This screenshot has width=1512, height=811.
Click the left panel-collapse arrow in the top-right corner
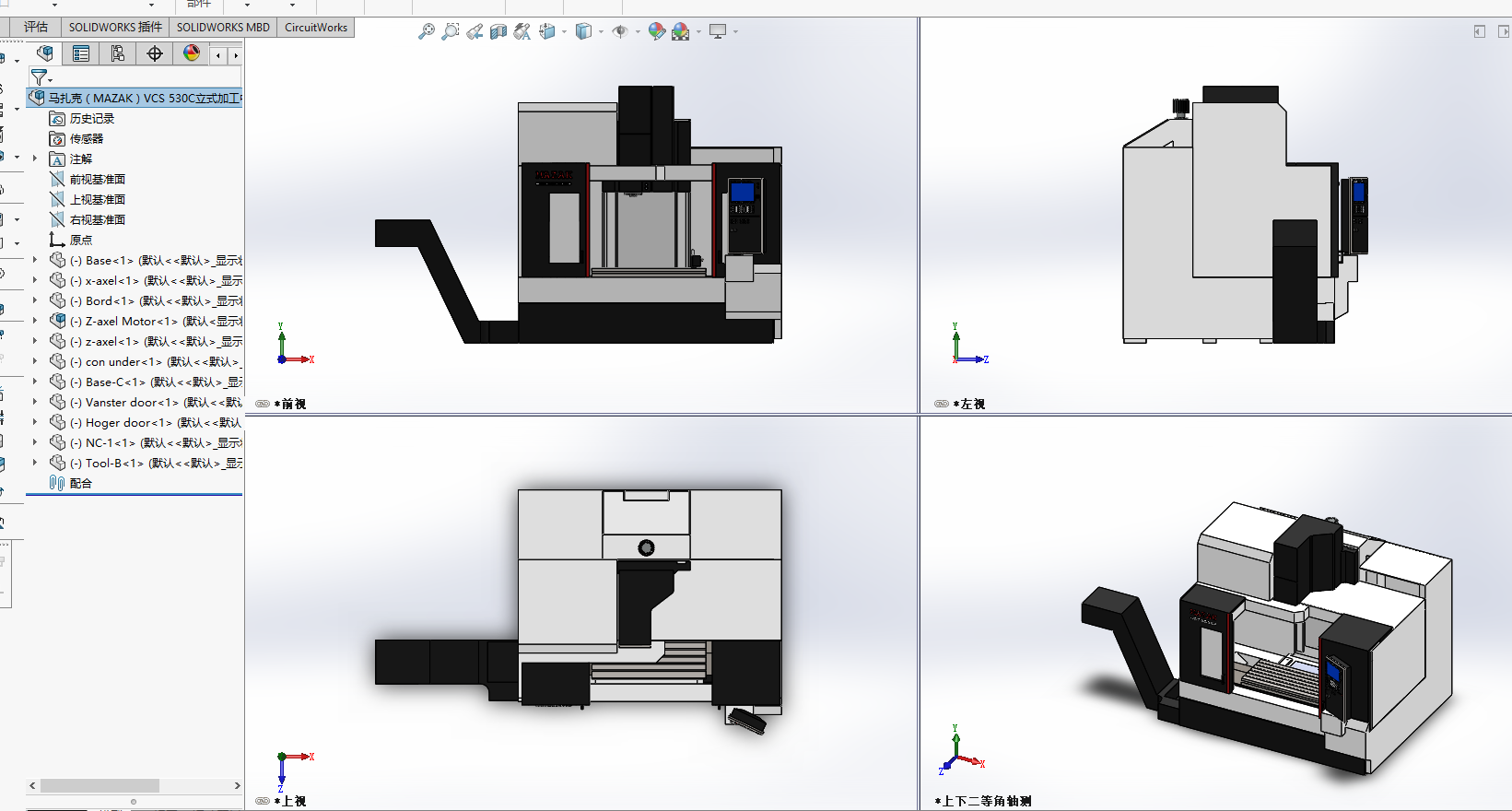point(1480,31)
